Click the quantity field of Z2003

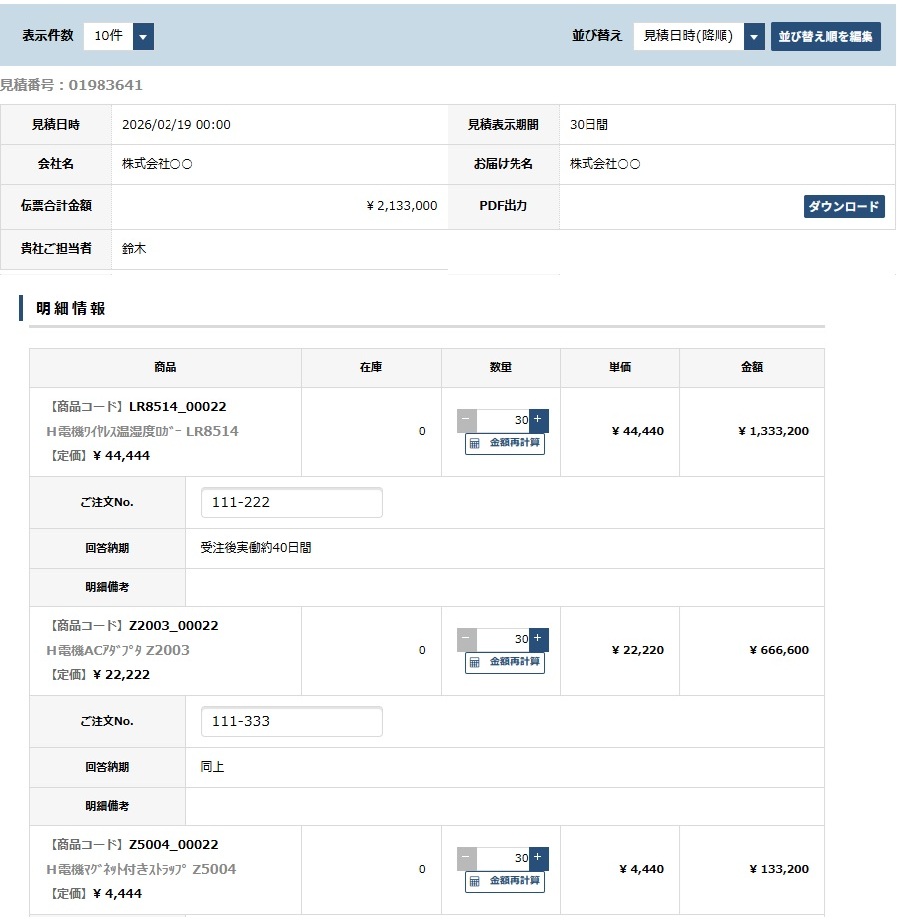502,639
